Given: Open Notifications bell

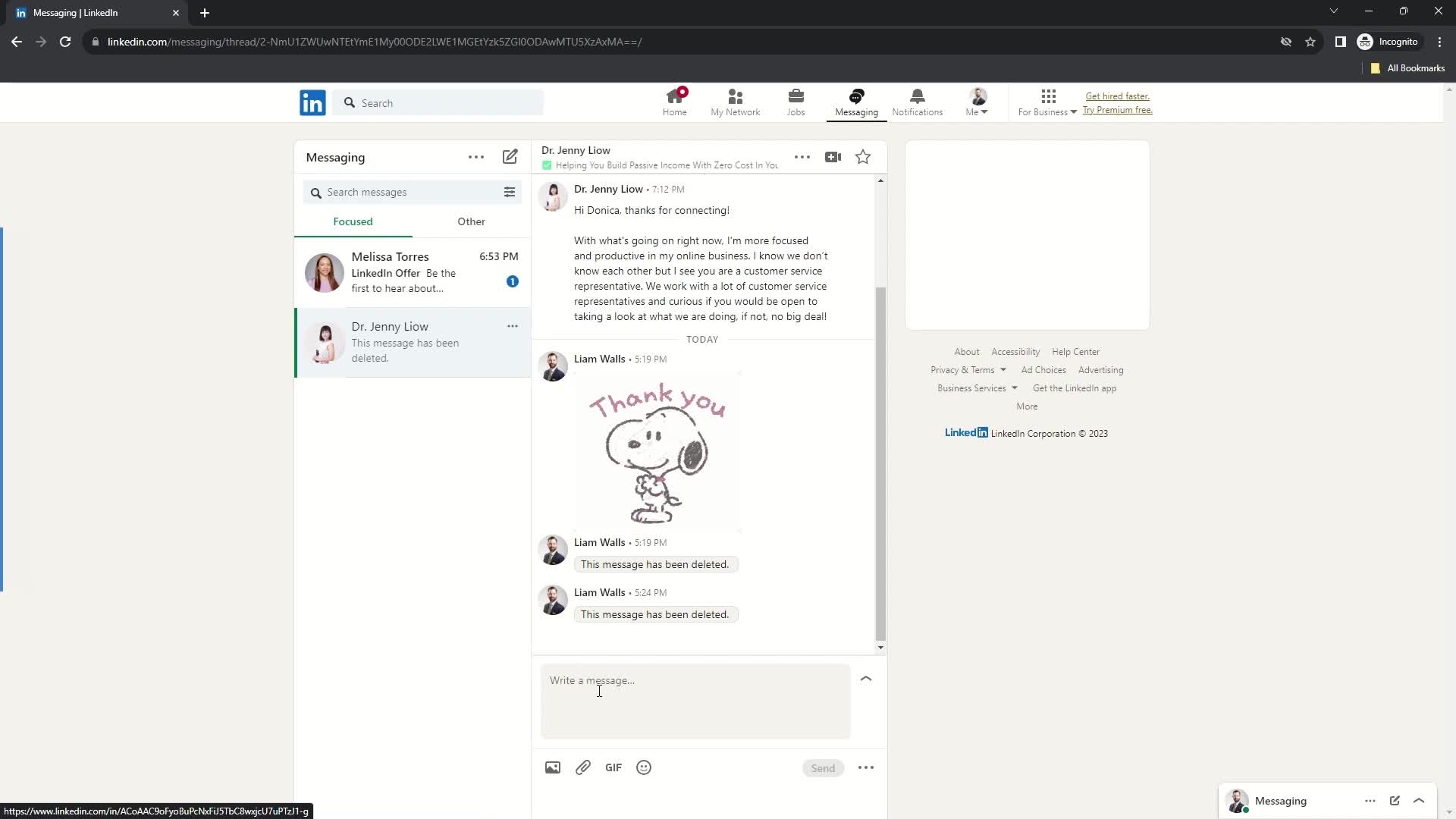Looking at the screenshot, I should 917,102.
